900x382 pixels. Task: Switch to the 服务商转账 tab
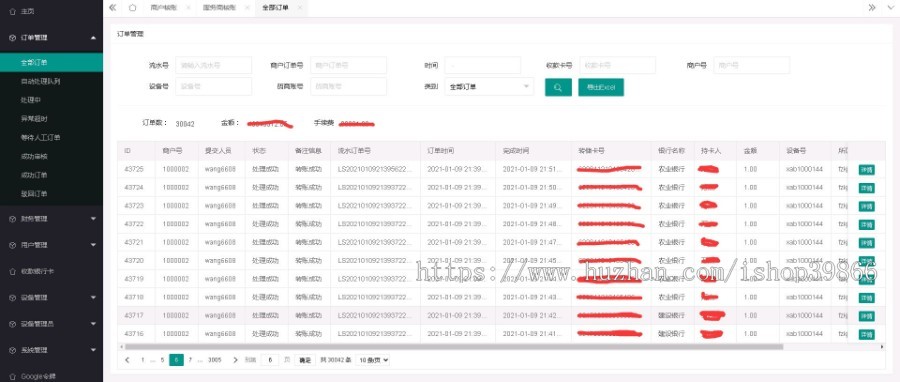point(219,8)
